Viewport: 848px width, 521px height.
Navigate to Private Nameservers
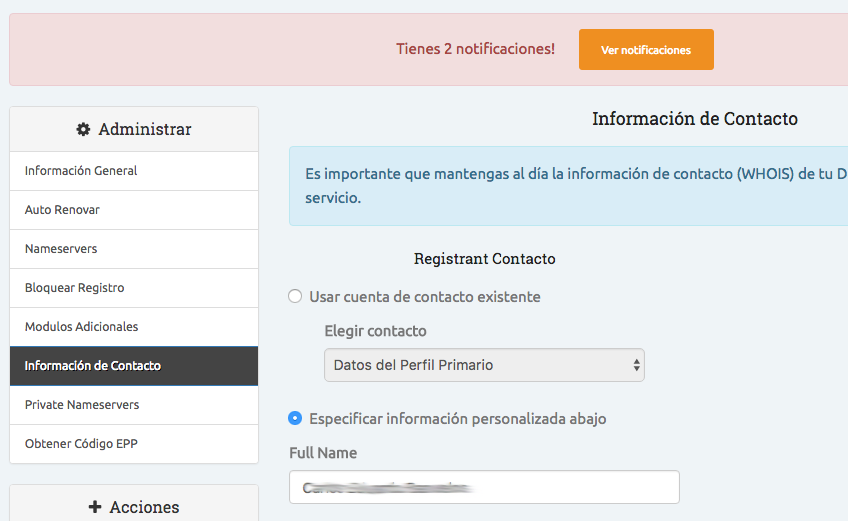pos(82,405)
